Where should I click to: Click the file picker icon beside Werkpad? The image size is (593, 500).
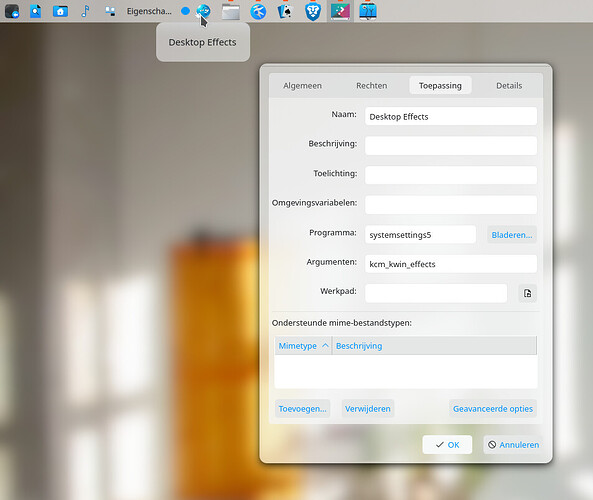click(528, 293)
